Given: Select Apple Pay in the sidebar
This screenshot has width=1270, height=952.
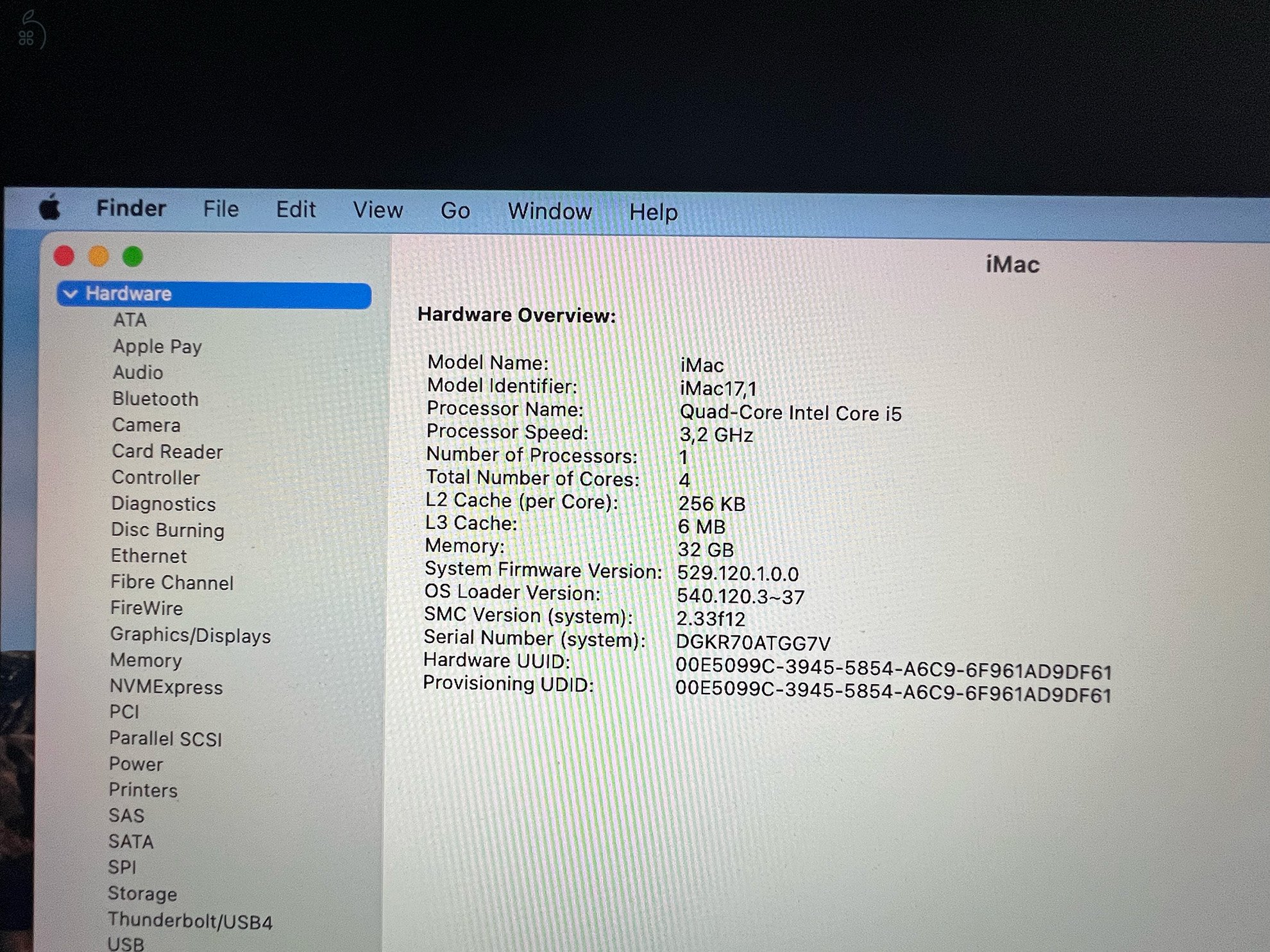Looking at the screenshot, I should pyautogui.click(x=157, y=346).
